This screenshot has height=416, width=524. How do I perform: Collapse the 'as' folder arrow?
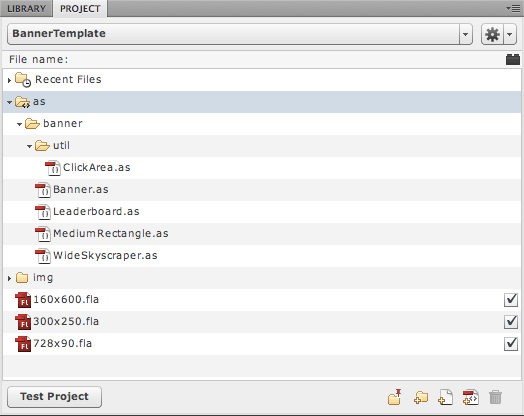tap(9, 102)
